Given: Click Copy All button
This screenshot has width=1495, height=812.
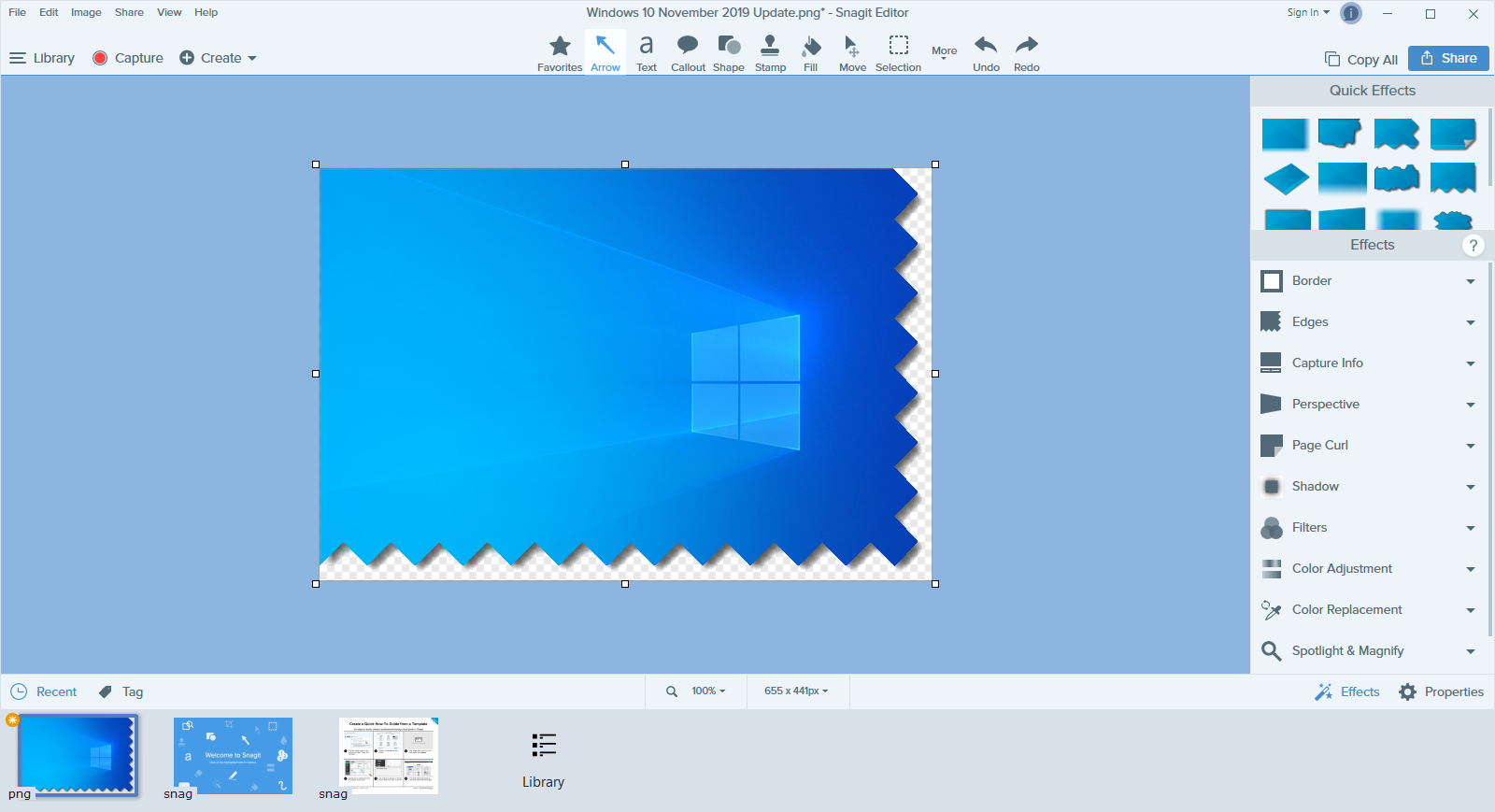Looking at the screenshot, I should pyautogui.click(x=1361, y=59).
